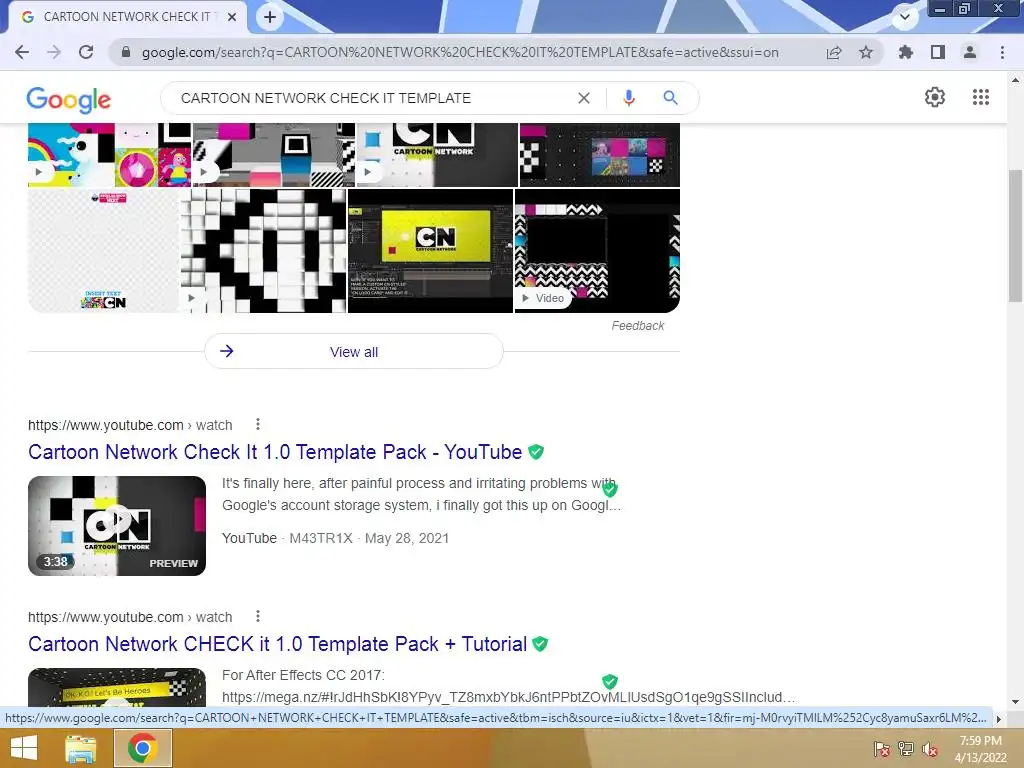Open the zigzag pattern Video thumbnail
Screen dimensions: 1024x768
[598, 251]
